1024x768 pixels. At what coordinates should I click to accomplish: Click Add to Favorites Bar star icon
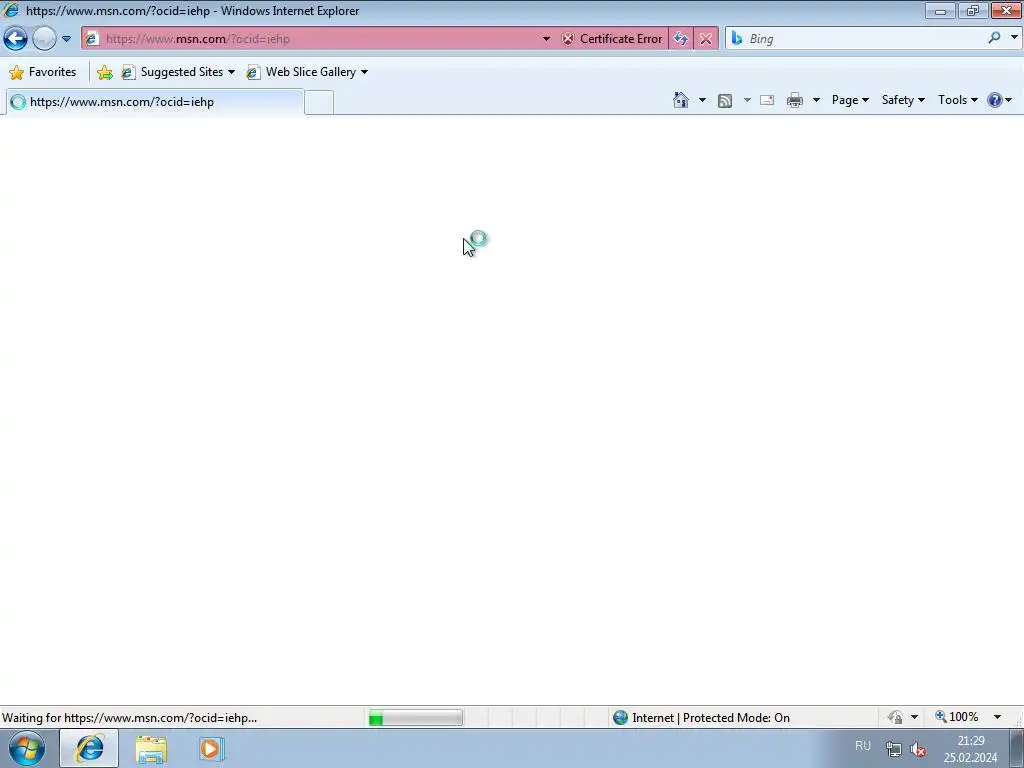point(104,72)
